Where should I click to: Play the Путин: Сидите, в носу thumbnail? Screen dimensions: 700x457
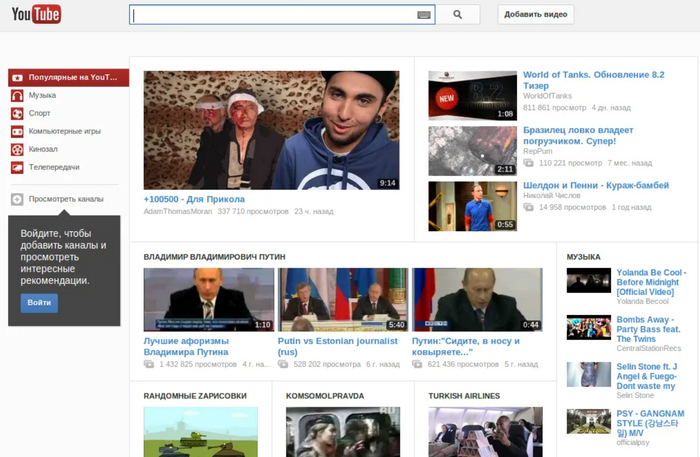(x=477, y=299)
